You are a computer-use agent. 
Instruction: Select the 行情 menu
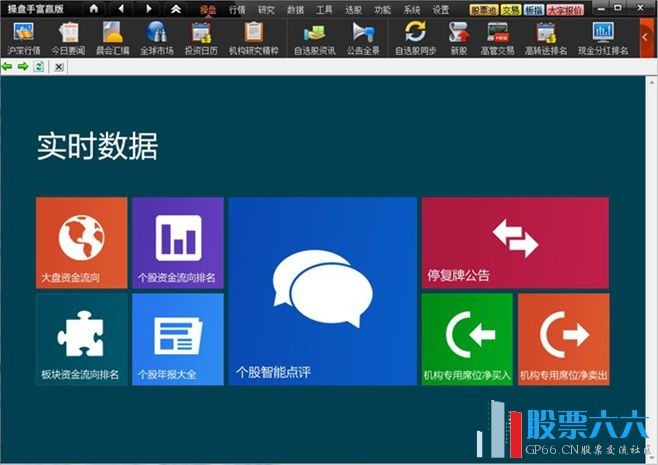[x=237, y=9]
